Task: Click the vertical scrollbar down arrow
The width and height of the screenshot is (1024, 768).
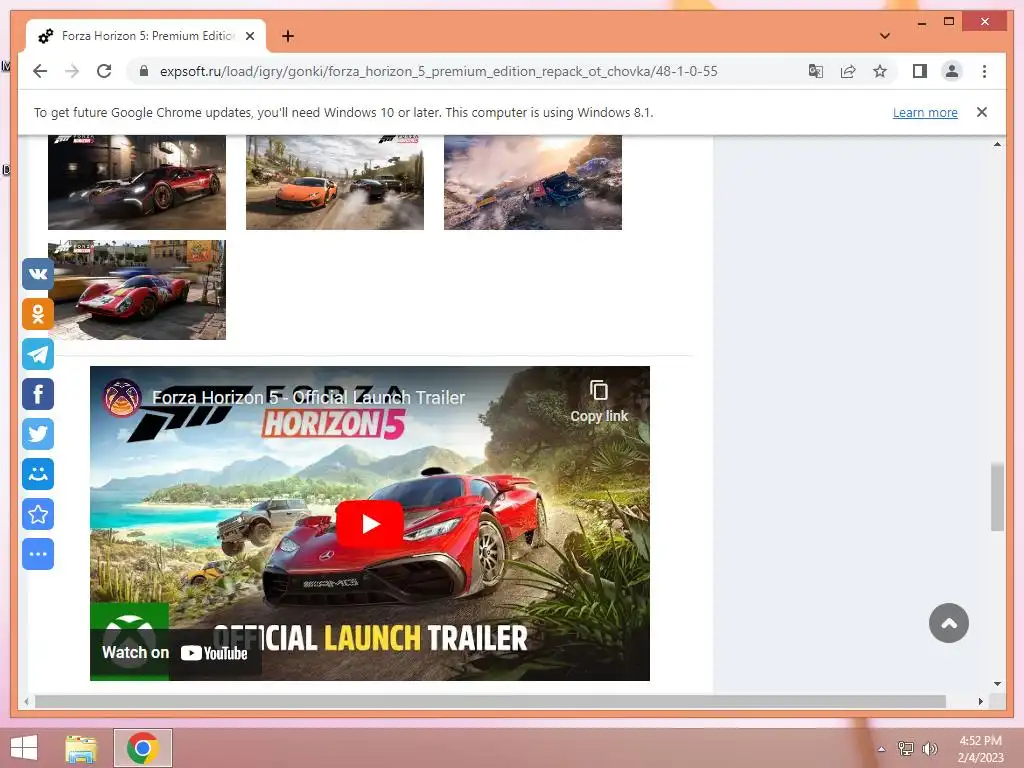Action: click(x=997, y=684)
